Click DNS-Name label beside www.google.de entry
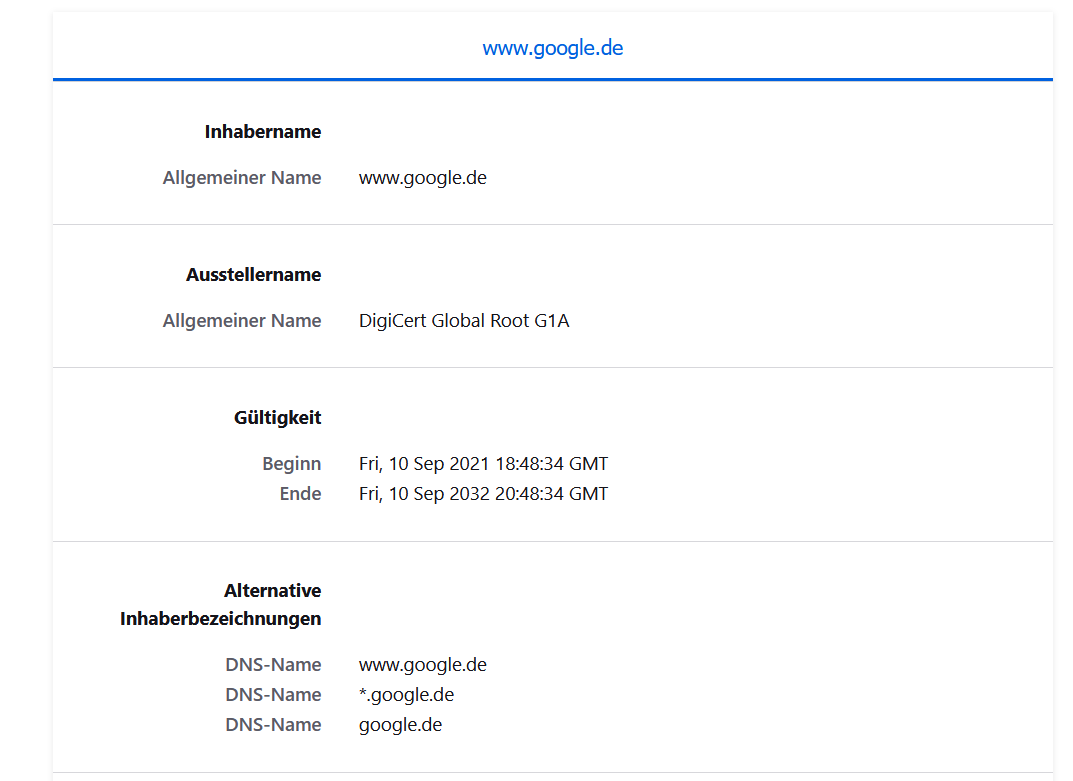 (x=273, y=665)
